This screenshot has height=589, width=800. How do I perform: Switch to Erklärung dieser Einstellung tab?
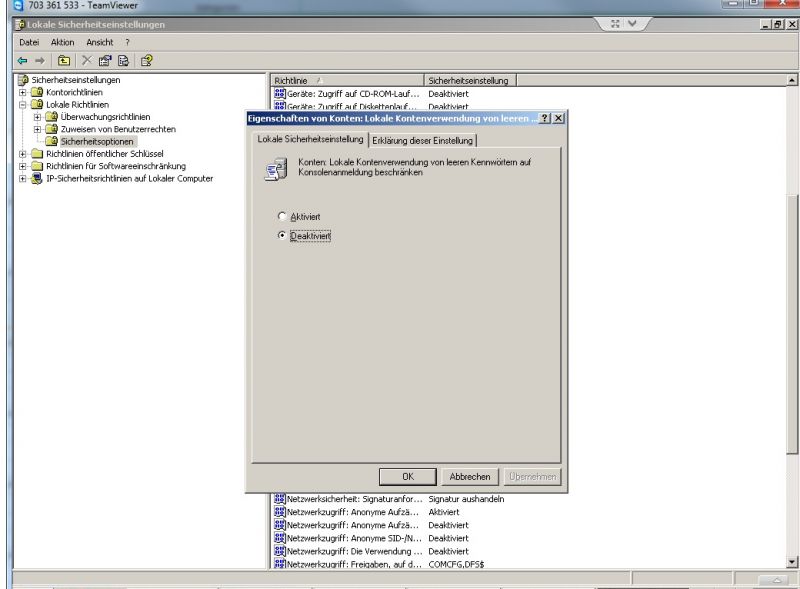423,139
